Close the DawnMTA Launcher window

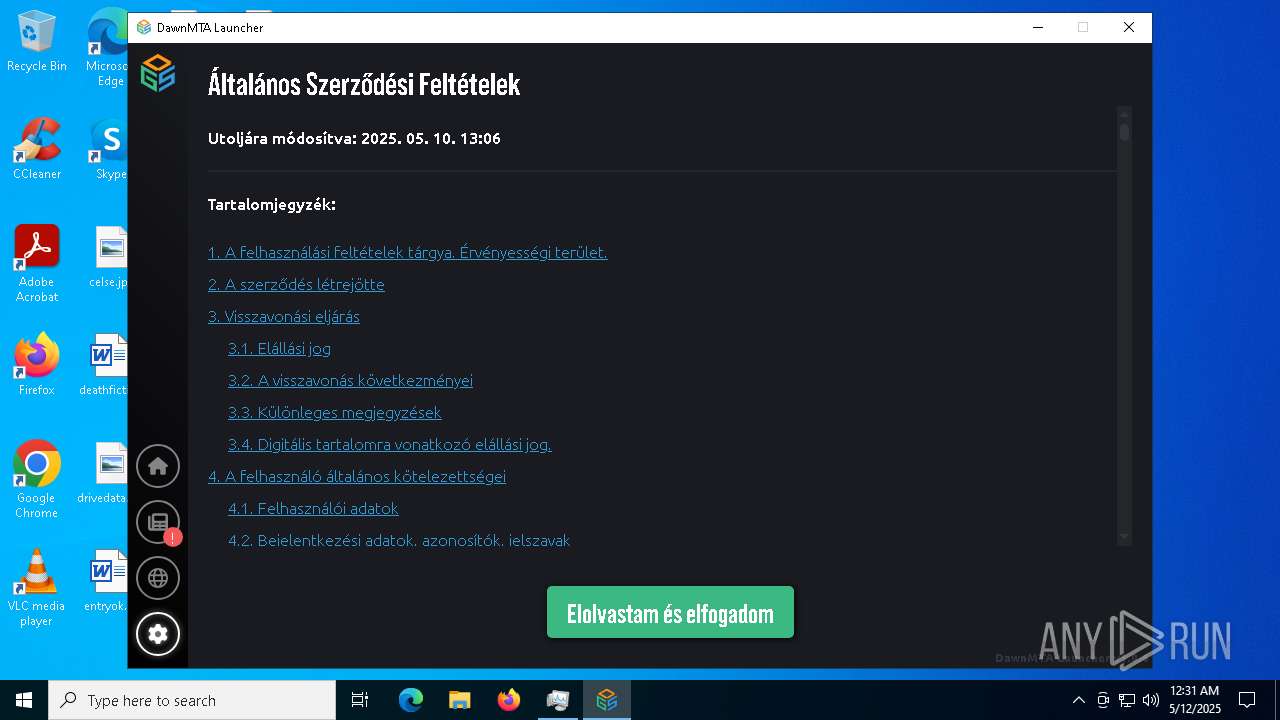click(1129, 28)
